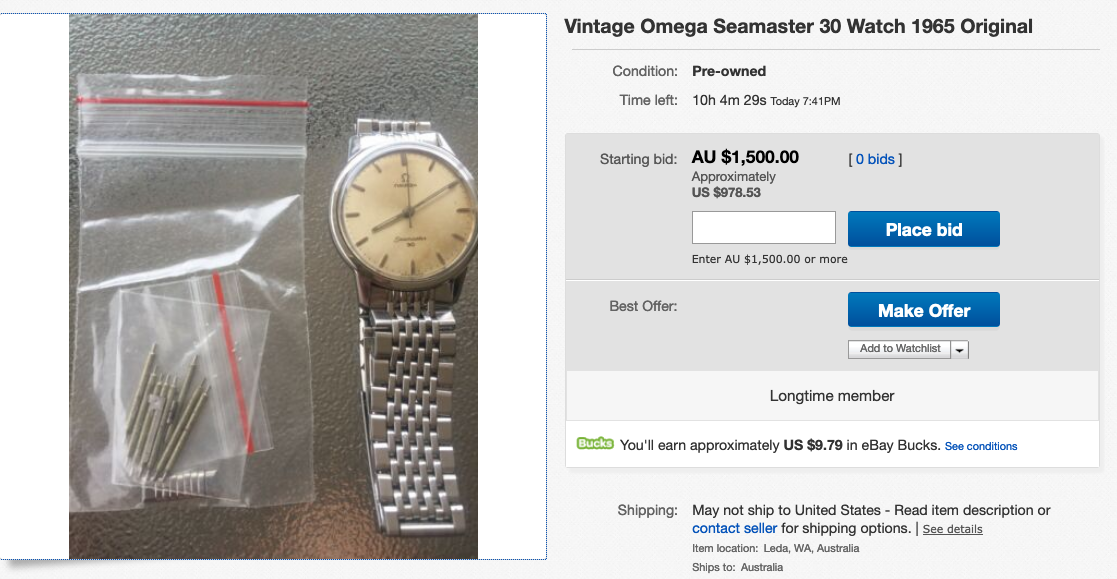Click the Longtime member badge
Viewport: 1117px width, 579px height.
pyautogui.click(x=832, y=396)
